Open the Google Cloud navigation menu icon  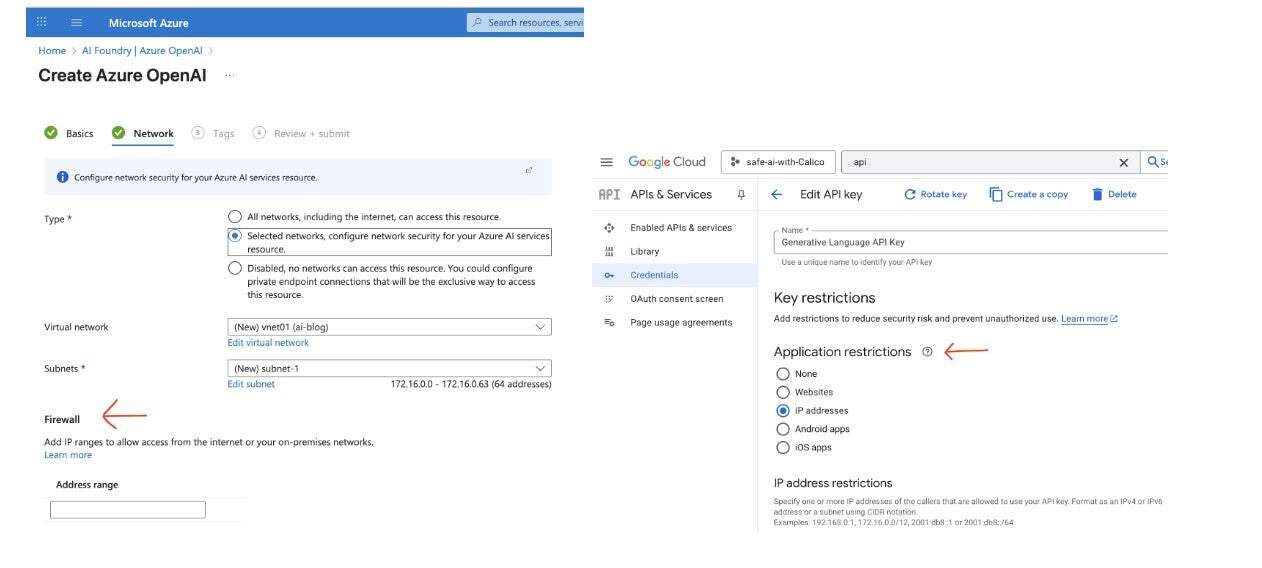(606, 162)
